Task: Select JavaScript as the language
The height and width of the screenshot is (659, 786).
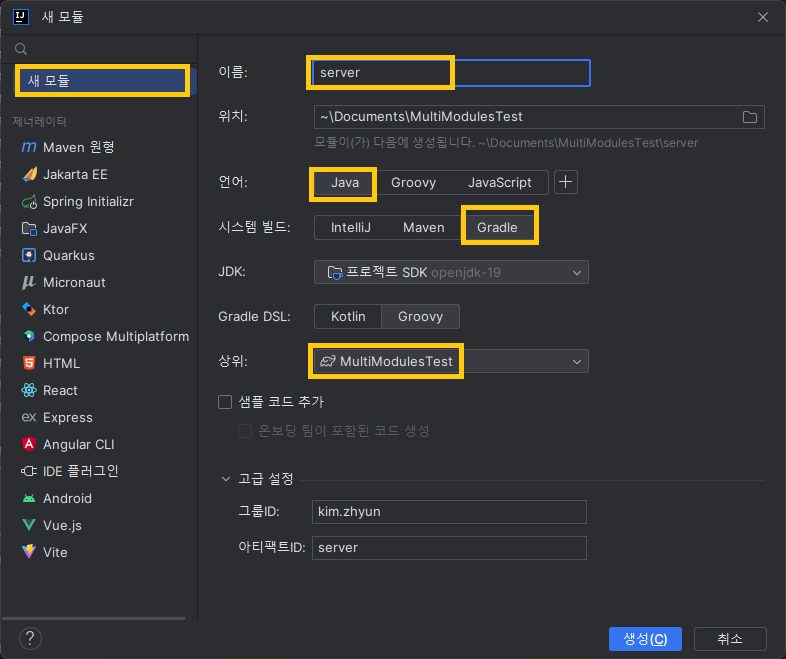Action: (499, 182)
